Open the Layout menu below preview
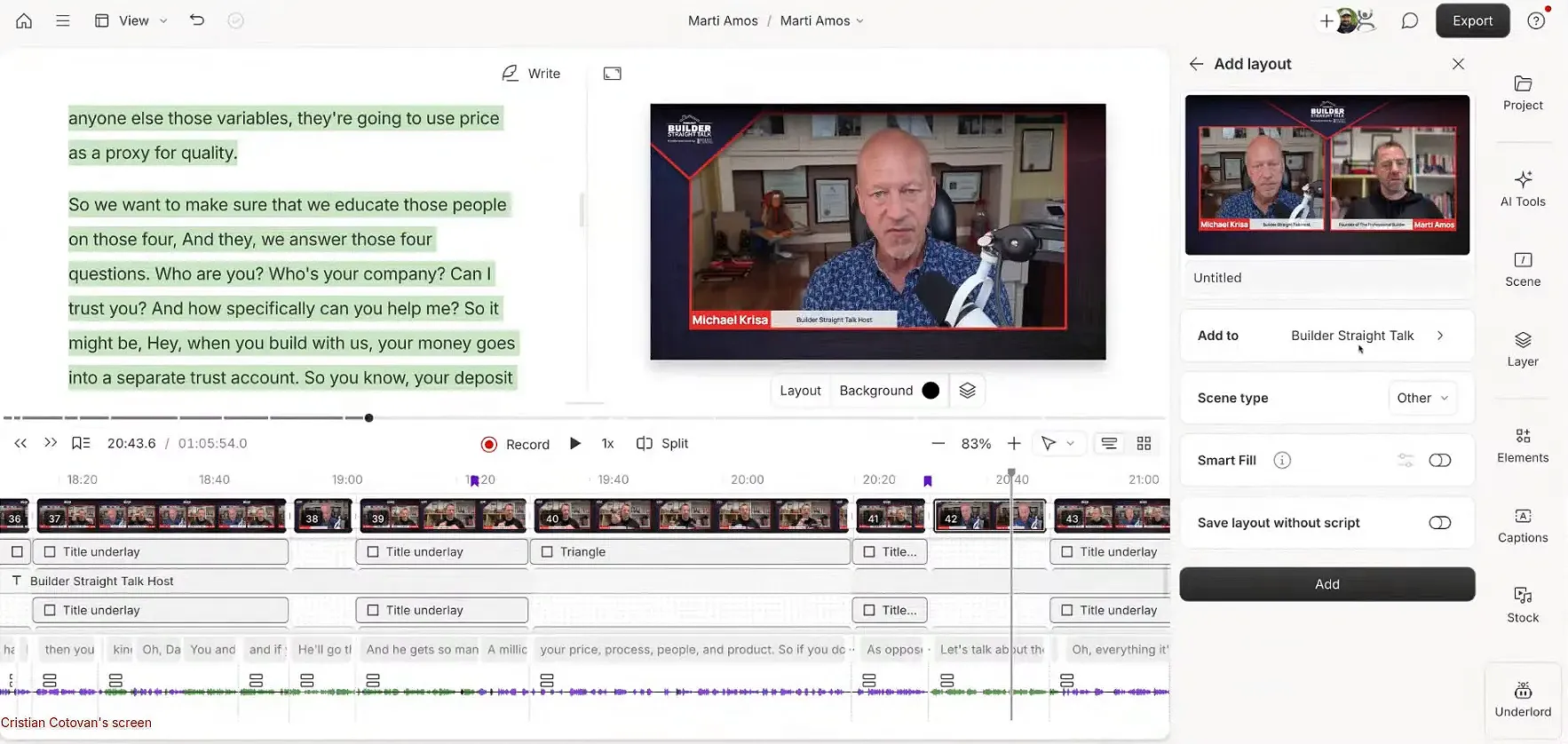 pyautogui.click(x=800, y=391)
